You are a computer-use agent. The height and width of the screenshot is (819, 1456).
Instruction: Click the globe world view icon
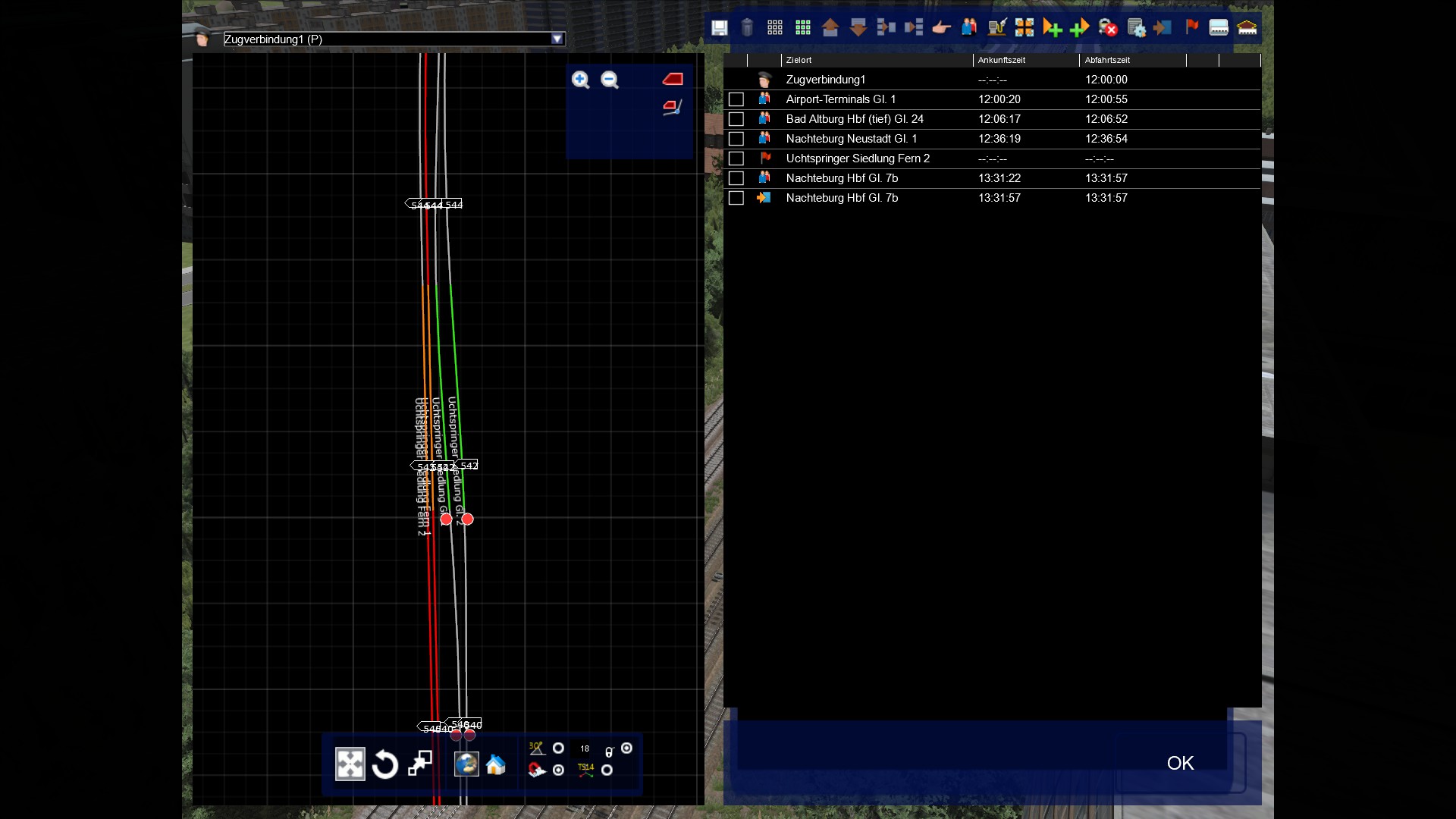(x=466, y=764)
